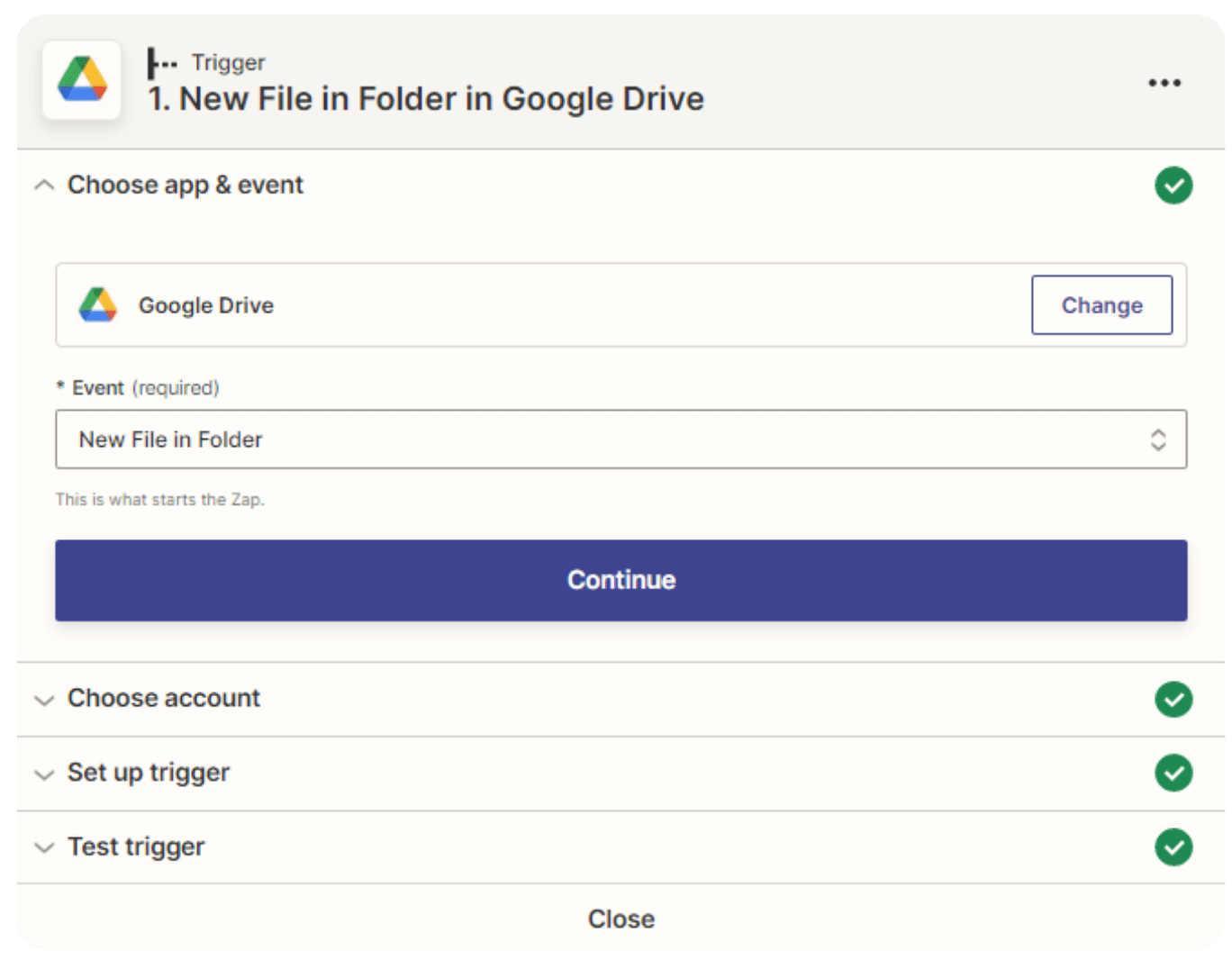Click the Google Drive app icon in header
The height and width of the screenshot is (969, 1232).
pos(82,79)
